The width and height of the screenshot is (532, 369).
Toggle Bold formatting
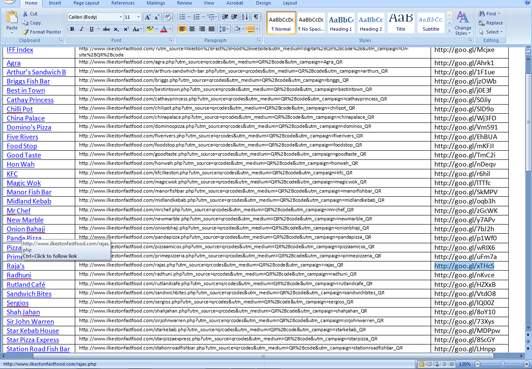[72, 29]
